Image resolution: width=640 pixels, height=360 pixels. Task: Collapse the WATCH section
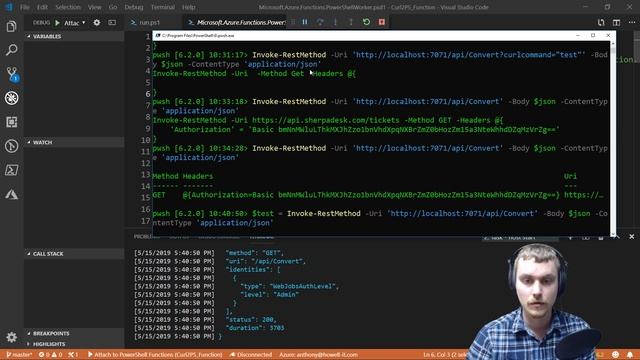[x=74, y=142]
